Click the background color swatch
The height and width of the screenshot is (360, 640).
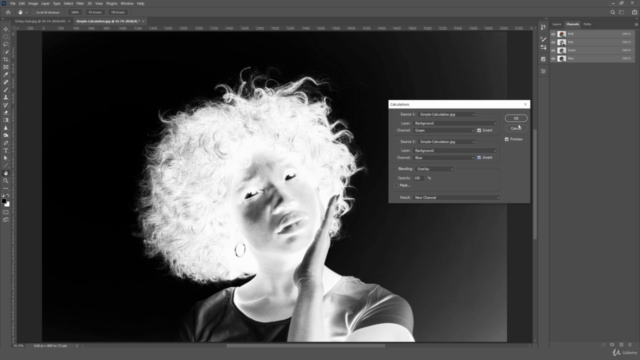coord(7,204)
